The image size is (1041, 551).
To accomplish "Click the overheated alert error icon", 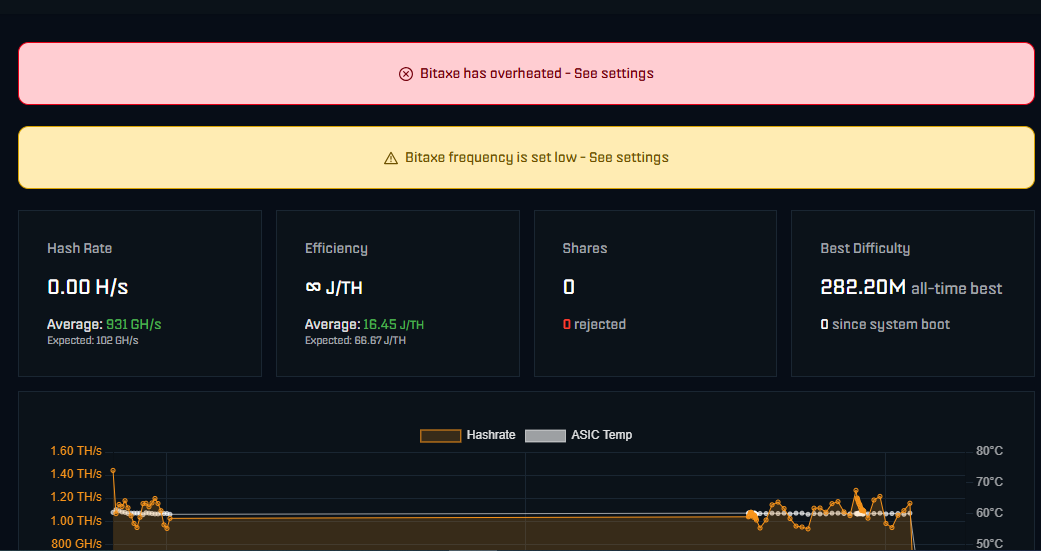I will click(406, 74).
